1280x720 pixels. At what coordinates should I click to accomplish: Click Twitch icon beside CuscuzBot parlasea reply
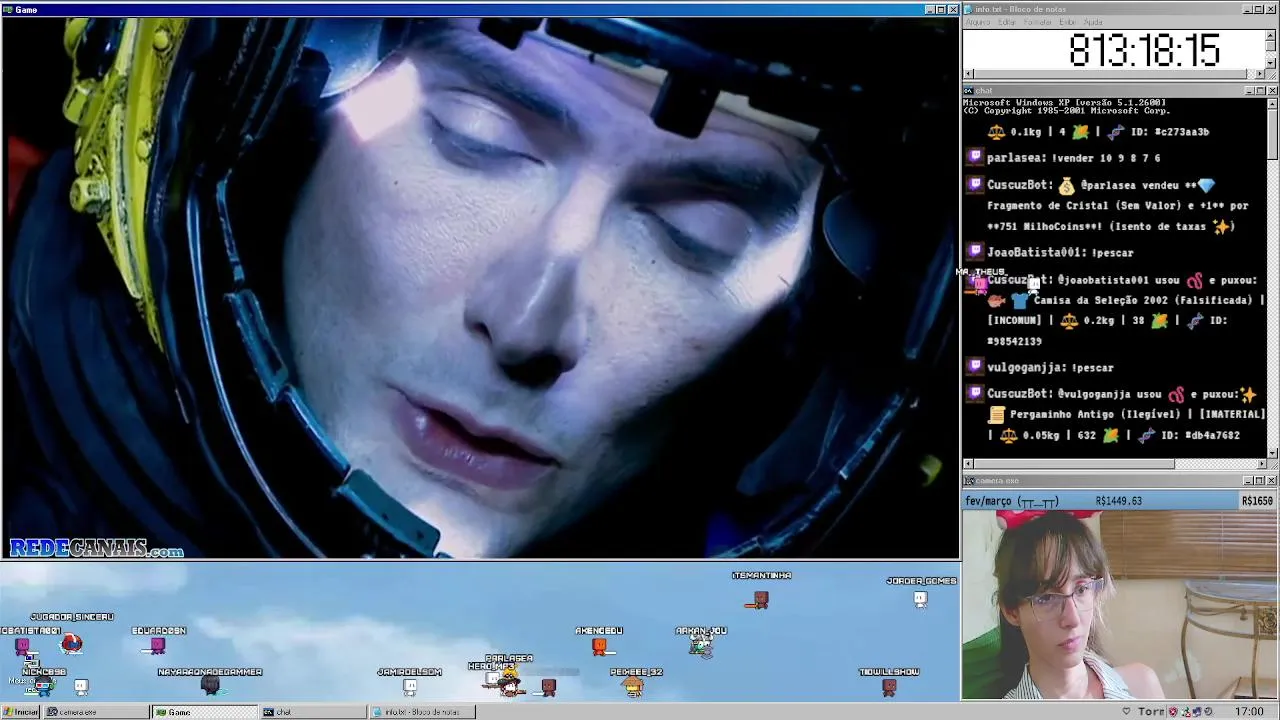pyautogui.click(x=975, y=184)
